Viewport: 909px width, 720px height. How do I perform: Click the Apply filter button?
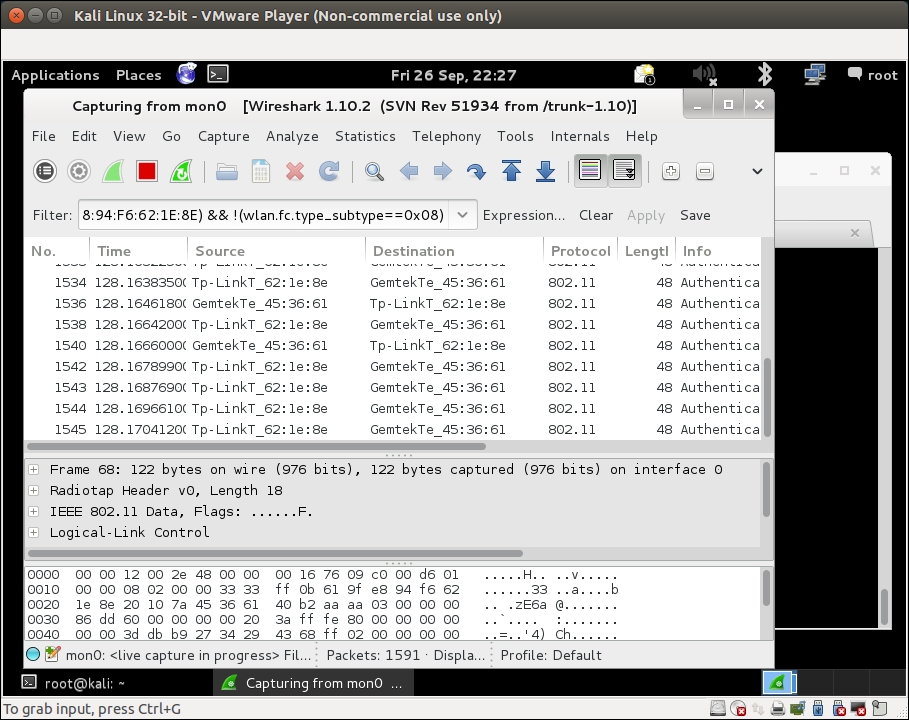(646, 216)
